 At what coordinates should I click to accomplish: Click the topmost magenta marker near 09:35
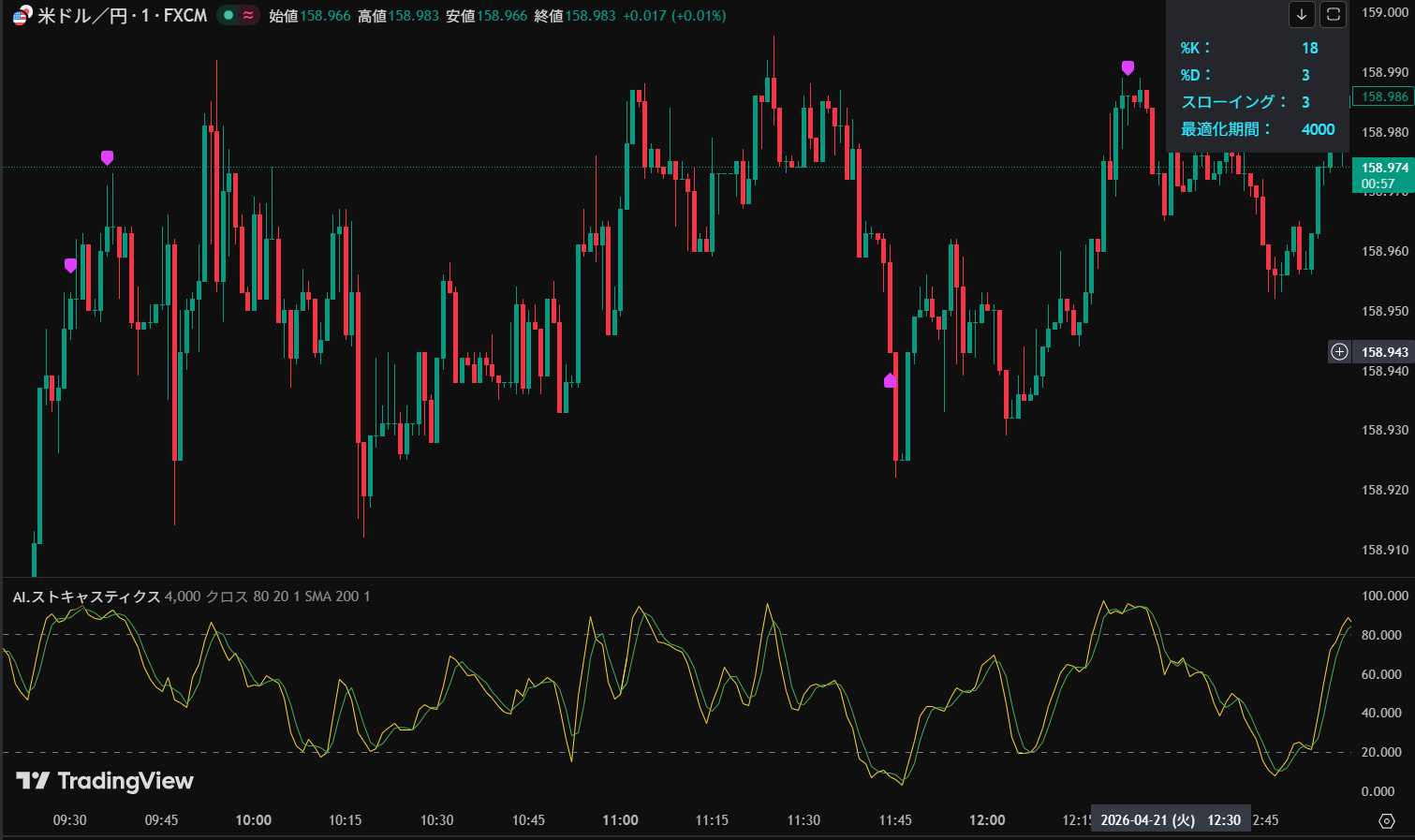(x=107, y=157)
